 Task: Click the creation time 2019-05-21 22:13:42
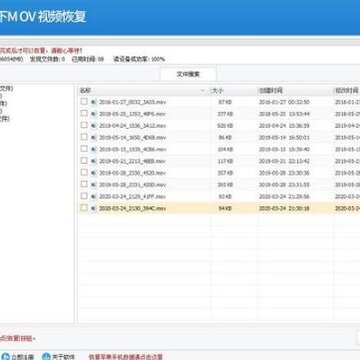(284, 161)
